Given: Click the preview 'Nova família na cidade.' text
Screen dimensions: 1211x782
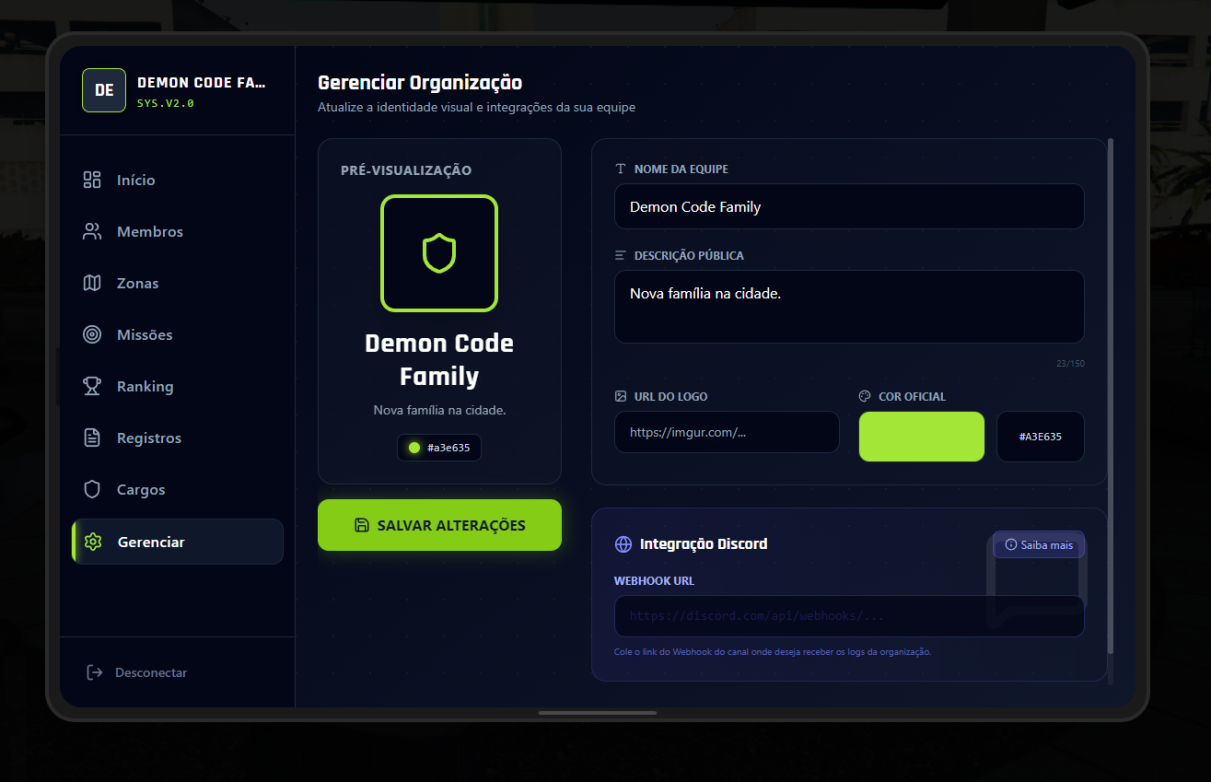Looking at the screenshot, I should click(x=439, y=410).
